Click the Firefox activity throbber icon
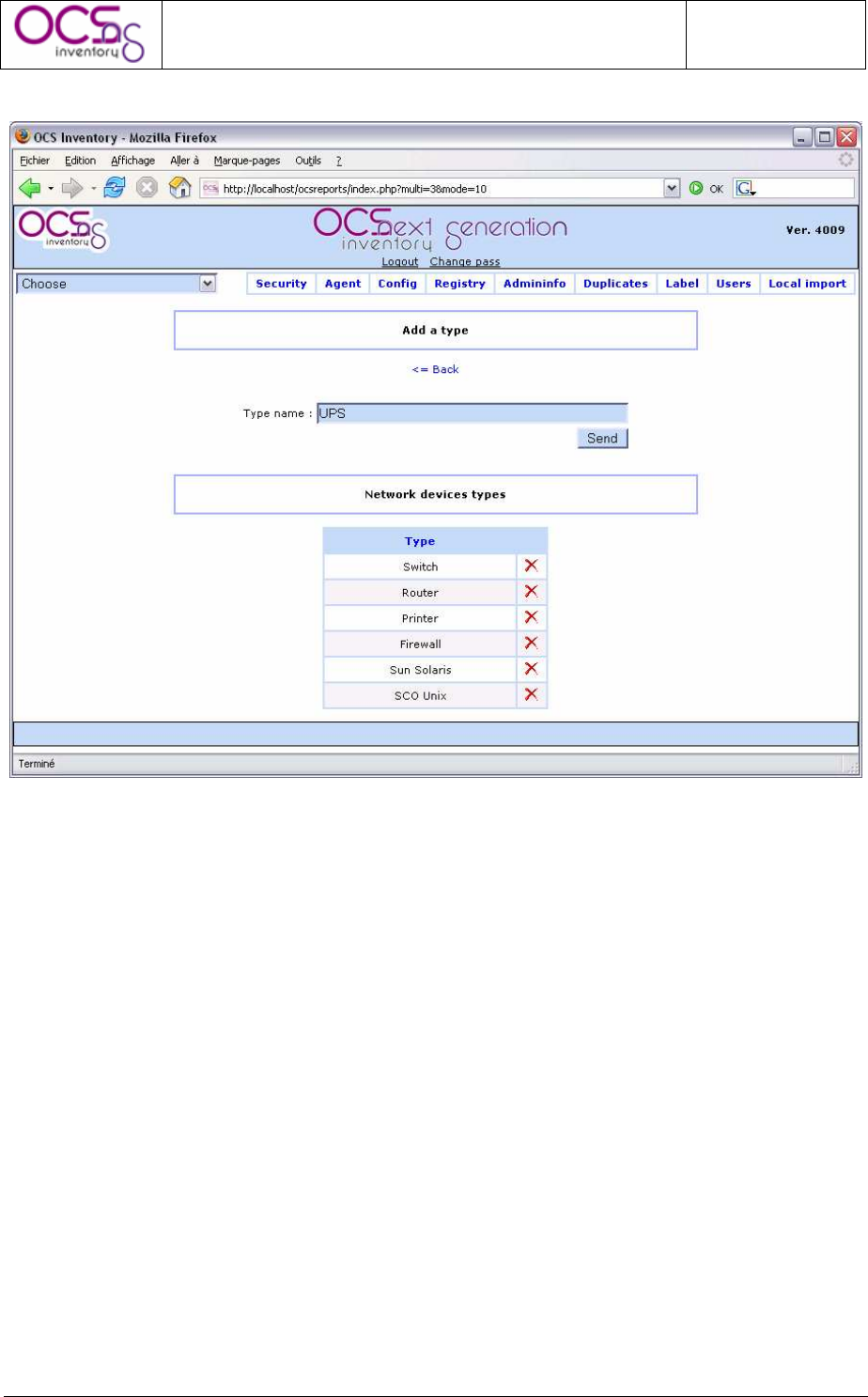Viewport: 868px width, 1397px height. coord(845,161)
